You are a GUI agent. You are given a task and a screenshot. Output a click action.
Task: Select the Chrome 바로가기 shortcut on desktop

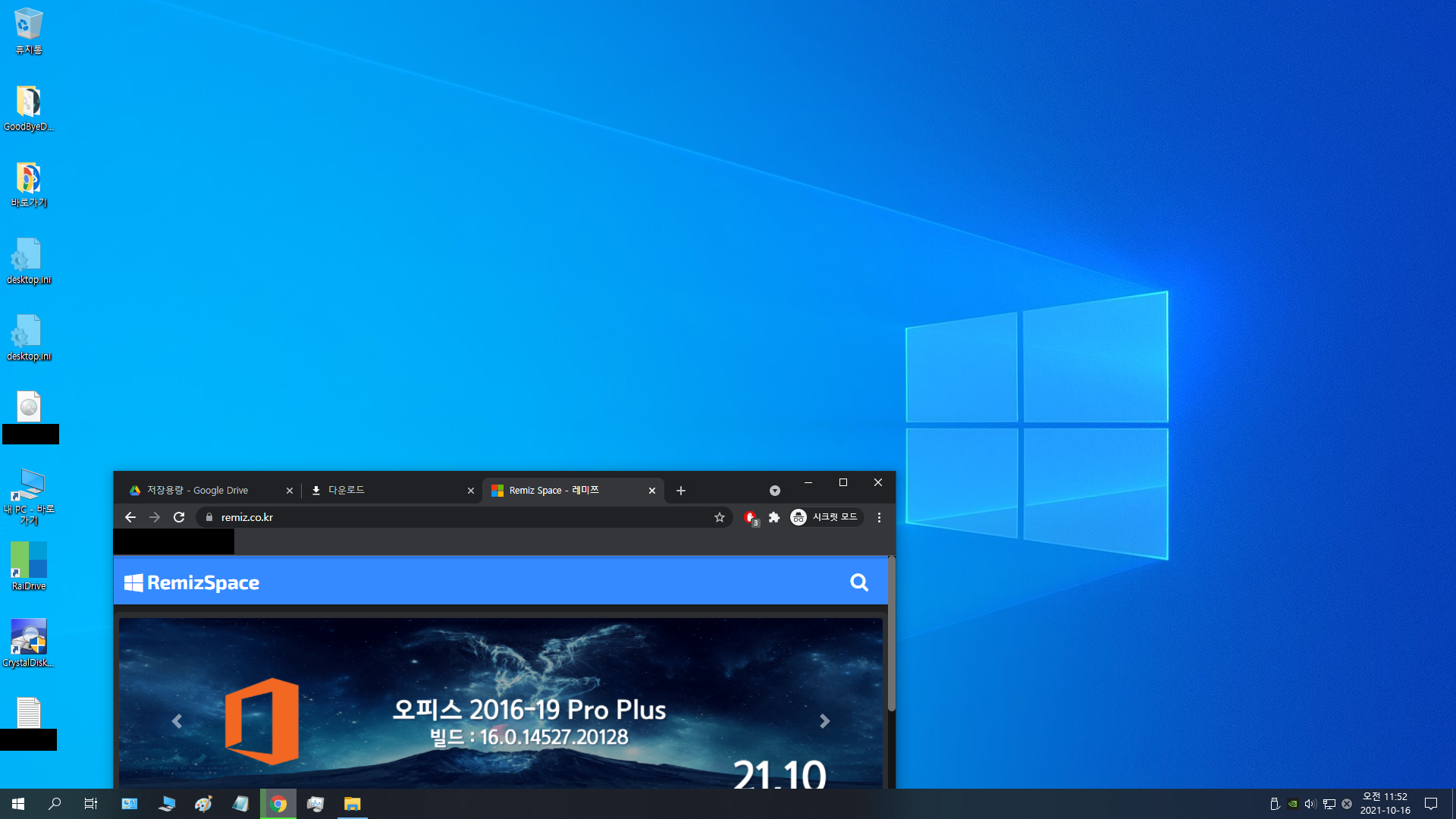tap(28, 184)
